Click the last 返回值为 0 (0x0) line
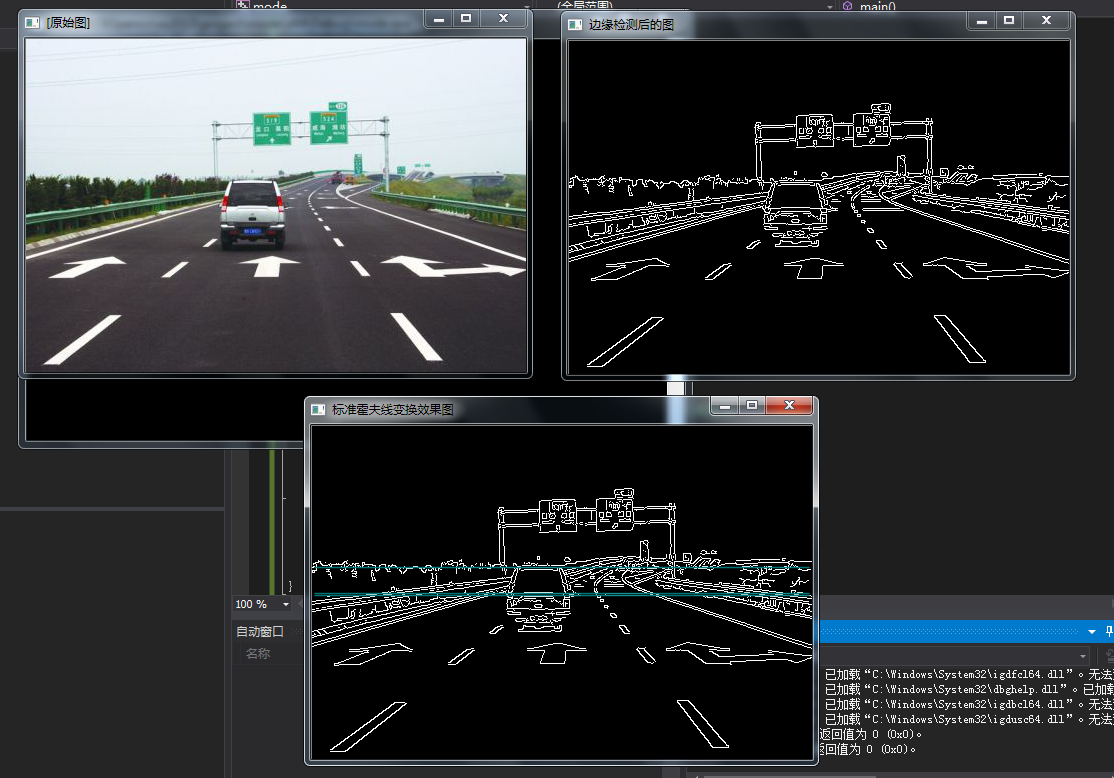This screenshot has height=778, width=1114. coord(867,749)
